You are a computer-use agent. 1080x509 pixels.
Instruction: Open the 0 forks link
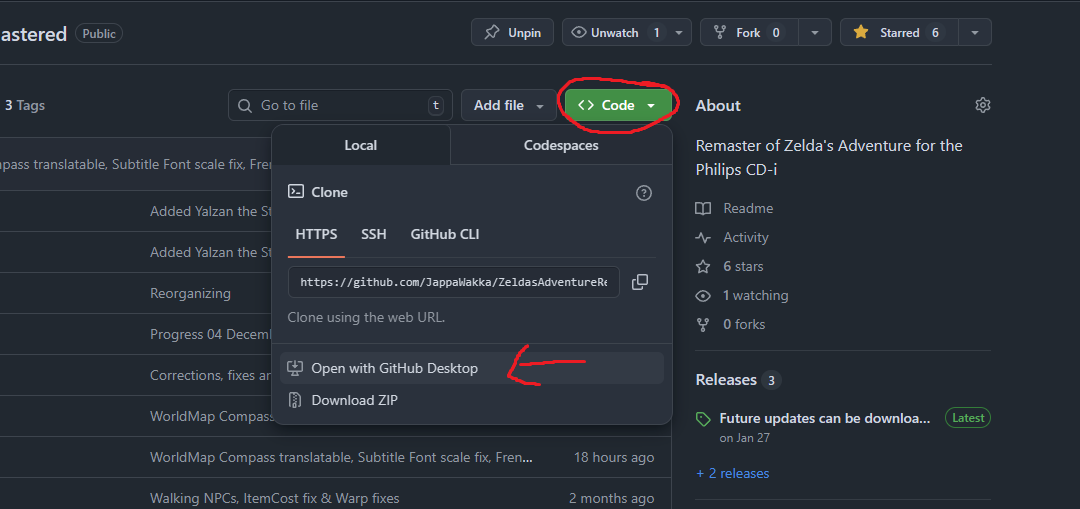tap(744, 324)
